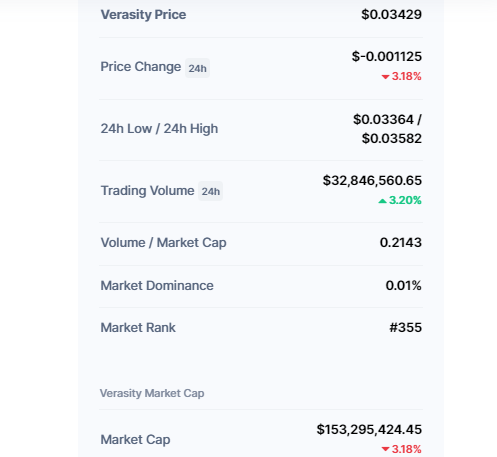The height and width of the screenshot is (457, 497).
Task: Click the Price Change label
Action: point(141,67)
